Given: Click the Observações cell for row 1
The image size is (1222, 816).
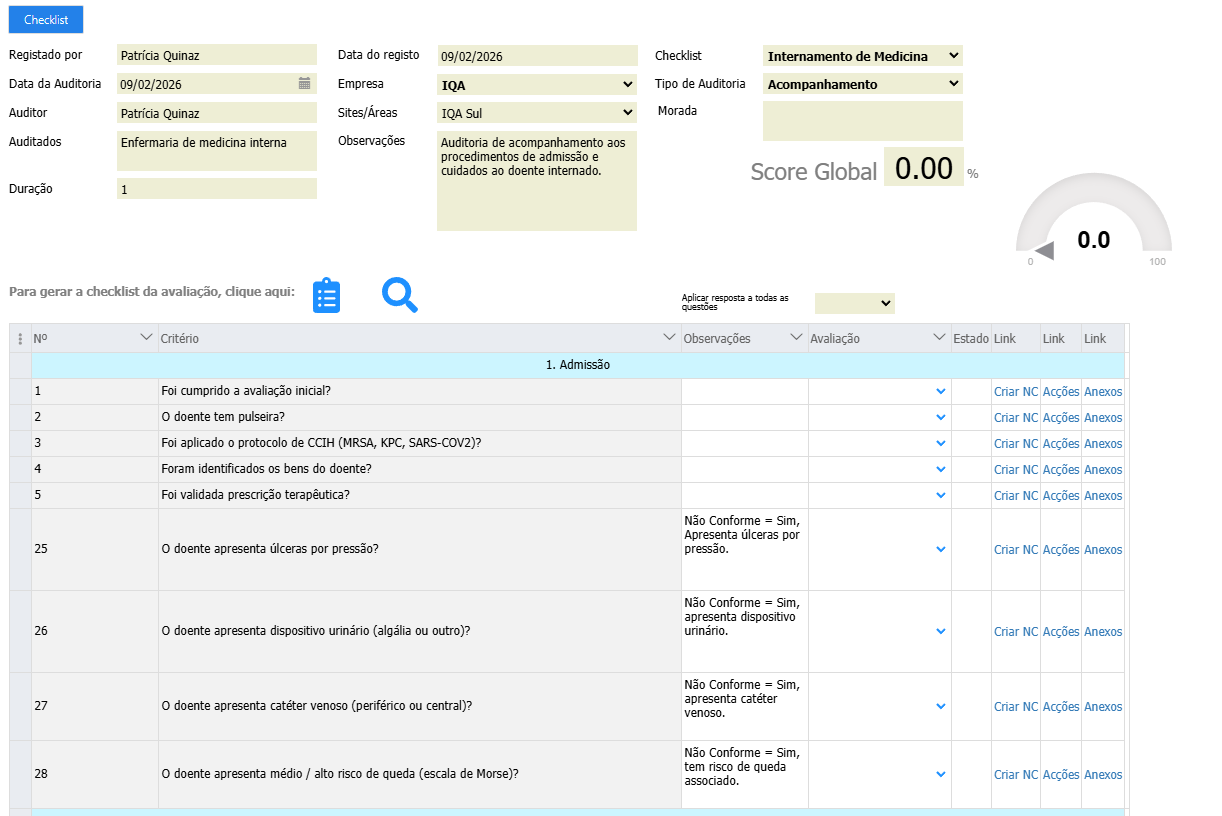Looking at the screenshot, I should coord(745,392).
